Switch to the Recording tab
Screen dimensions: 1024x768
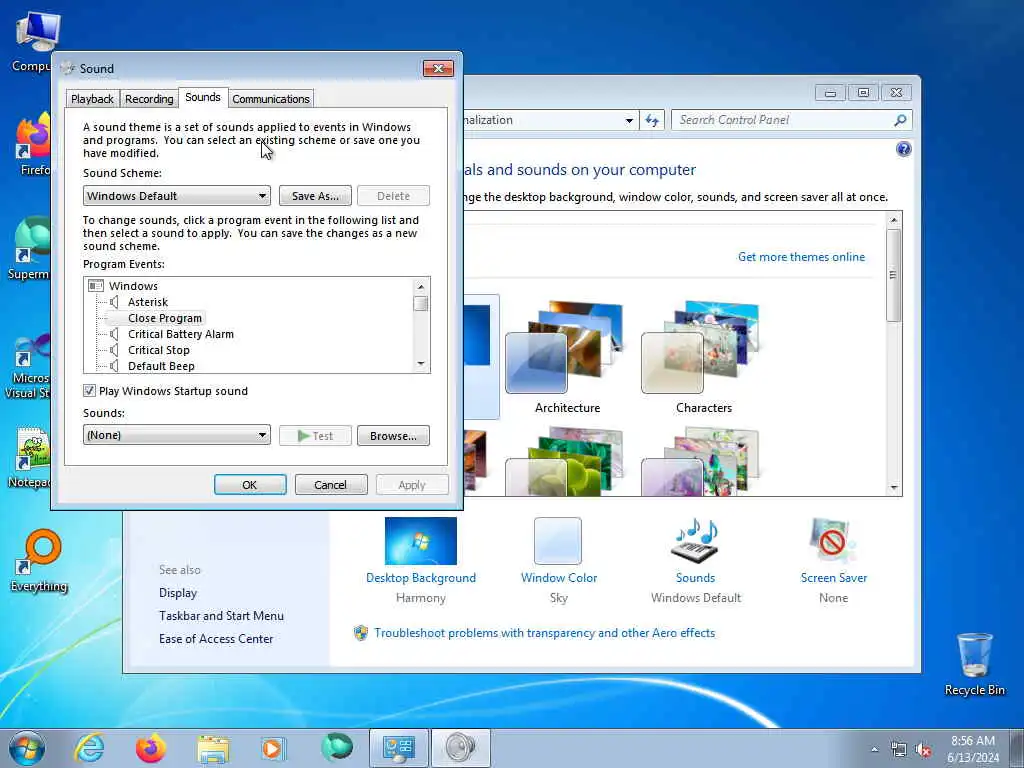149,99
